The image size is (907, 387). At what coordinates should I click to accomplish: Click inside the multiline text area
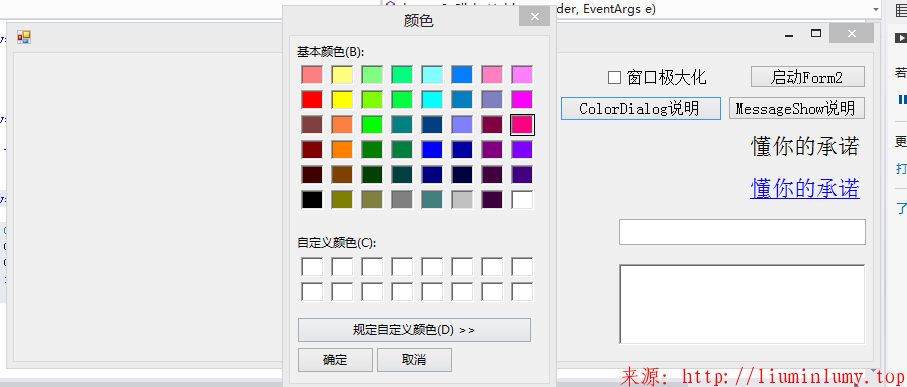(742, 304)
